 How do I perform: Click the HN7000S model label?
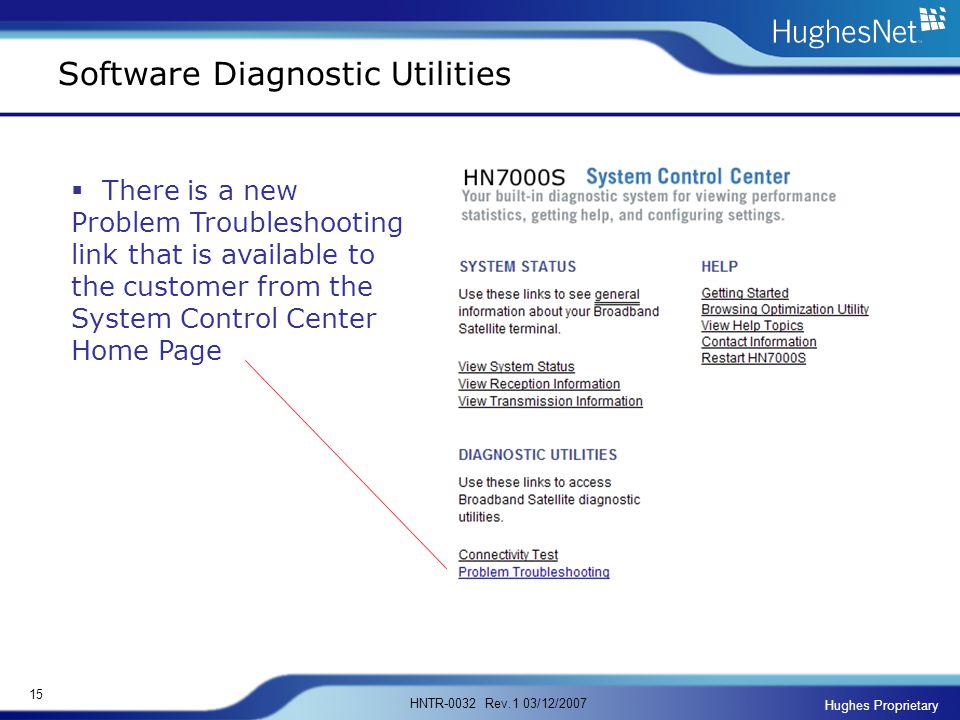point(514,177)
